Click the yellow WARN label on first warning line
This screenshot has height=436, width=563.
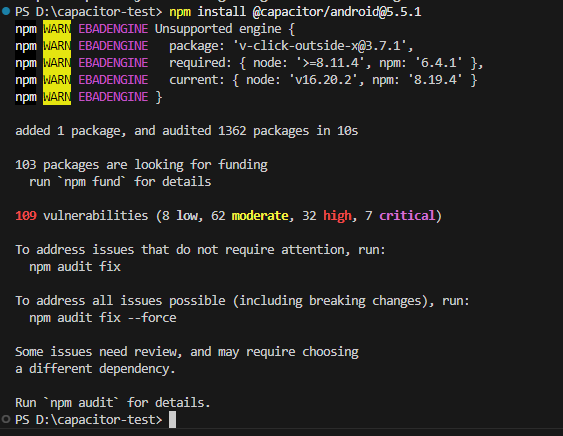tap(57, 29)
